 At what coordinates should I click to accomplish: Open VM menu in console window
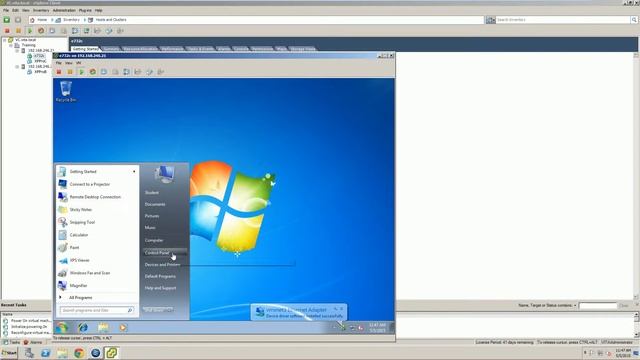pyautogui.click(x=78, y=63)
